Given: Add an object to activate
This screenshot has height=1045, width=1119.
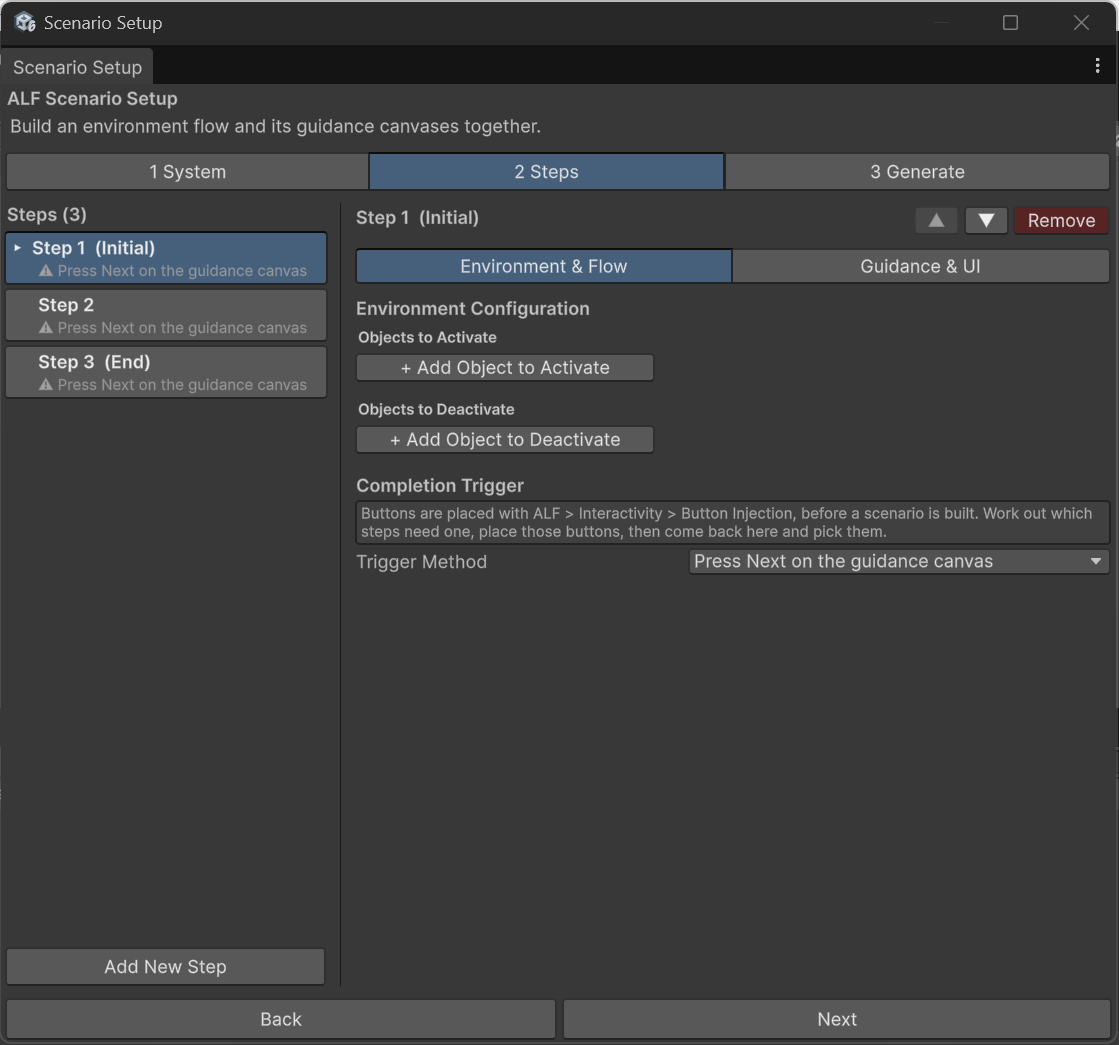Looking at the screenshot, I should [505, 368].
